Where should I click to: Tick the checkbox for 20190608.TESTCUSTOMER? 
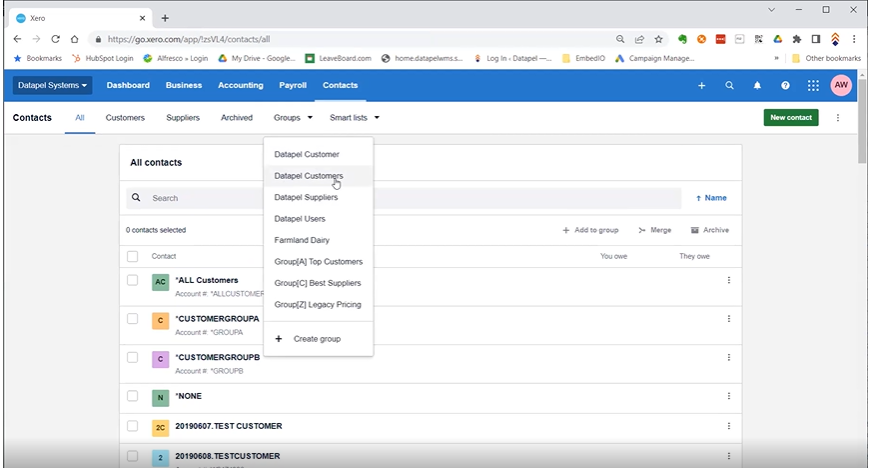[132, 456]
